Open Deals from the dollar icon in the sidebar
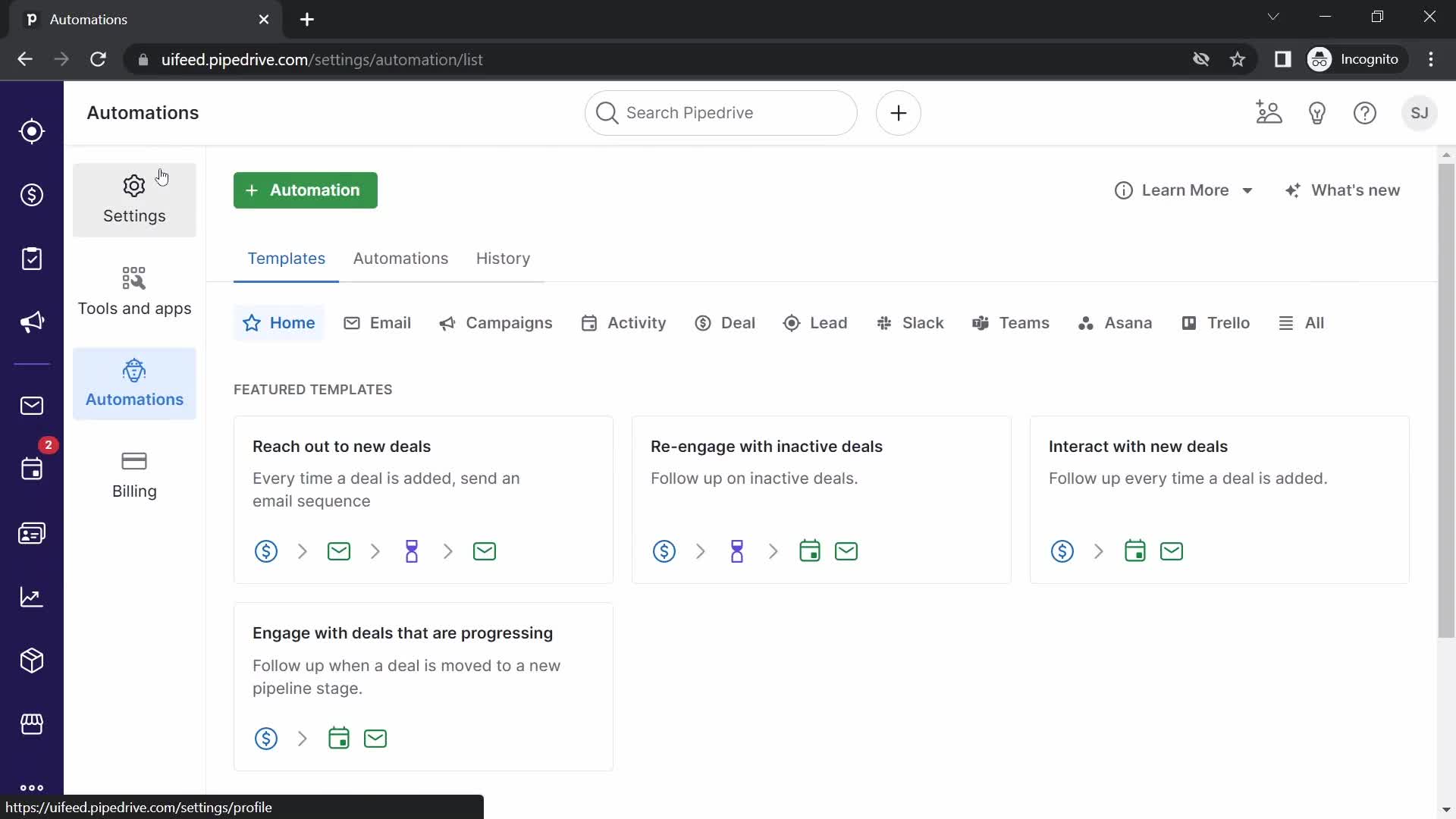The width and height of the screenshot is (1456, 819). point(32,195)
